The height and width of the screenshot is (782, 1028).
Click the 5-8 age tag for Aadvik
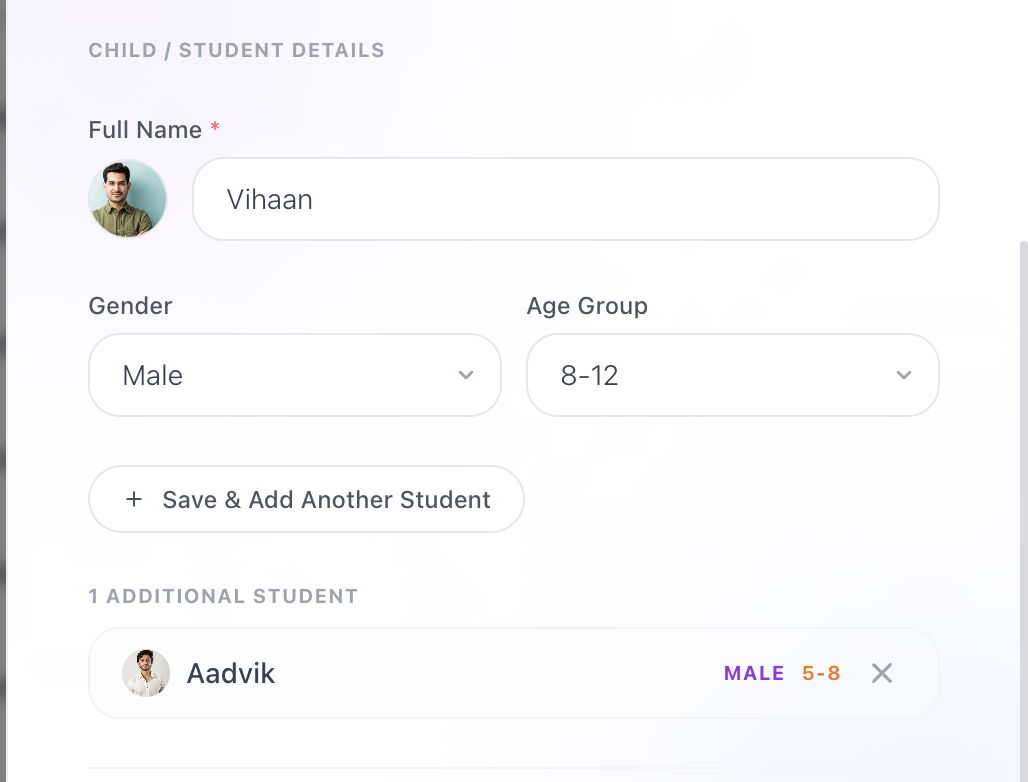click(821, 673)
